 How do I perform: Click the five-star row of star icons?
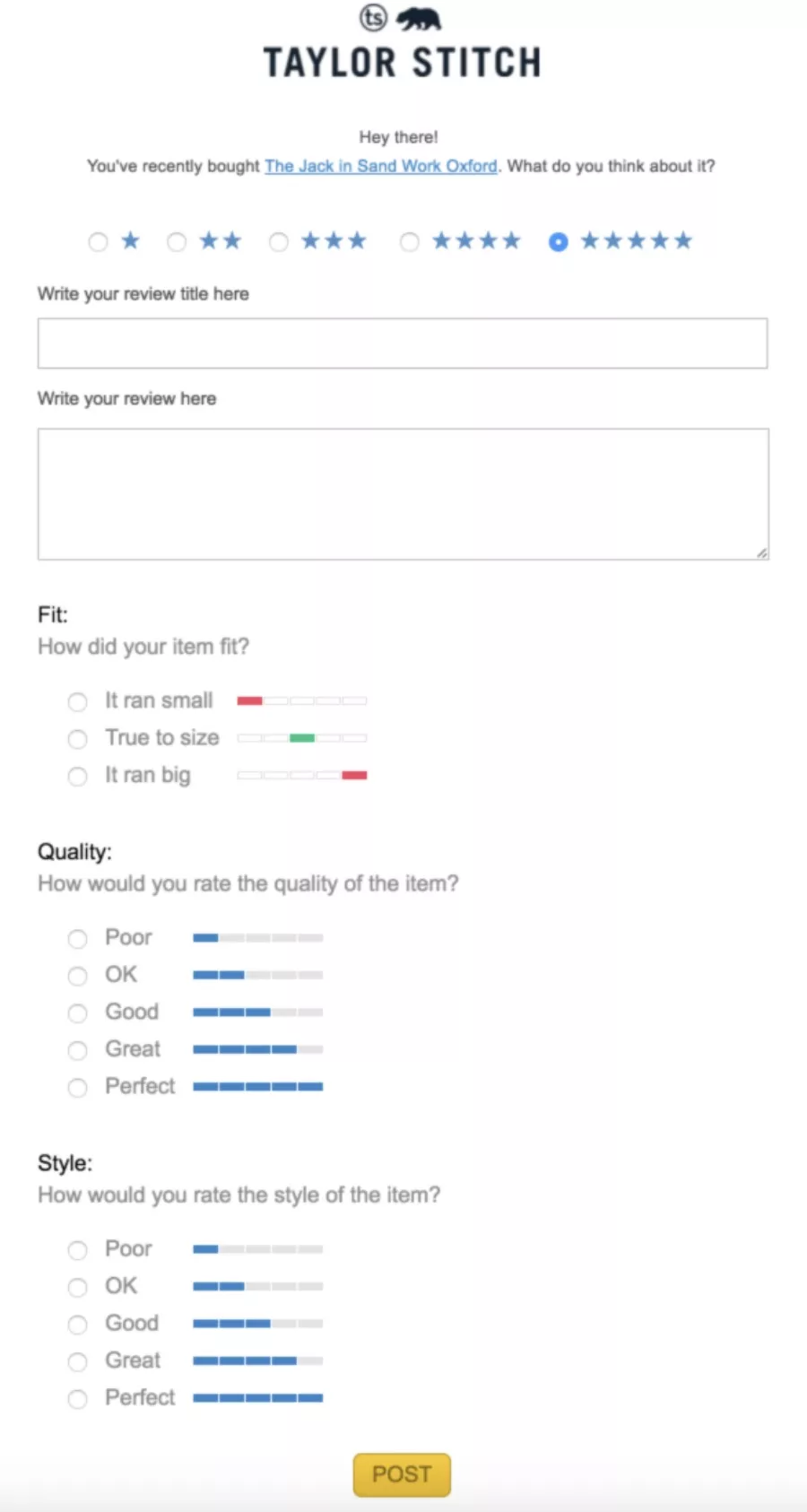click(637, 240)
